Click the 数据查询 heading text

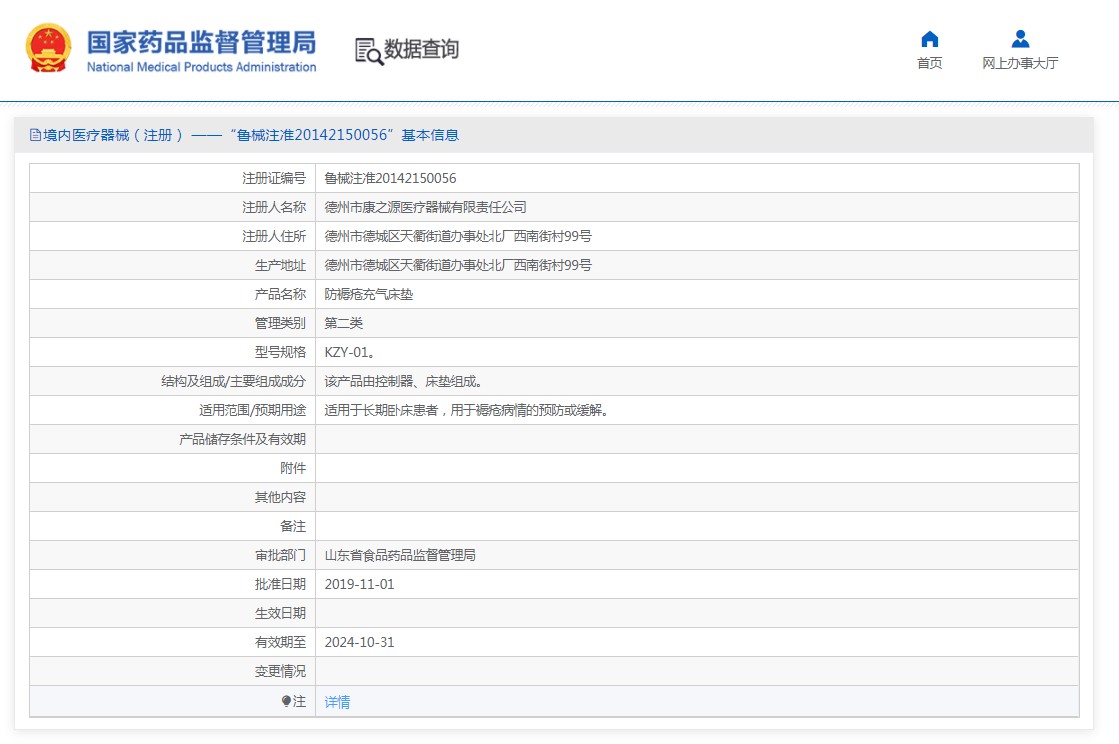(421, 49)
